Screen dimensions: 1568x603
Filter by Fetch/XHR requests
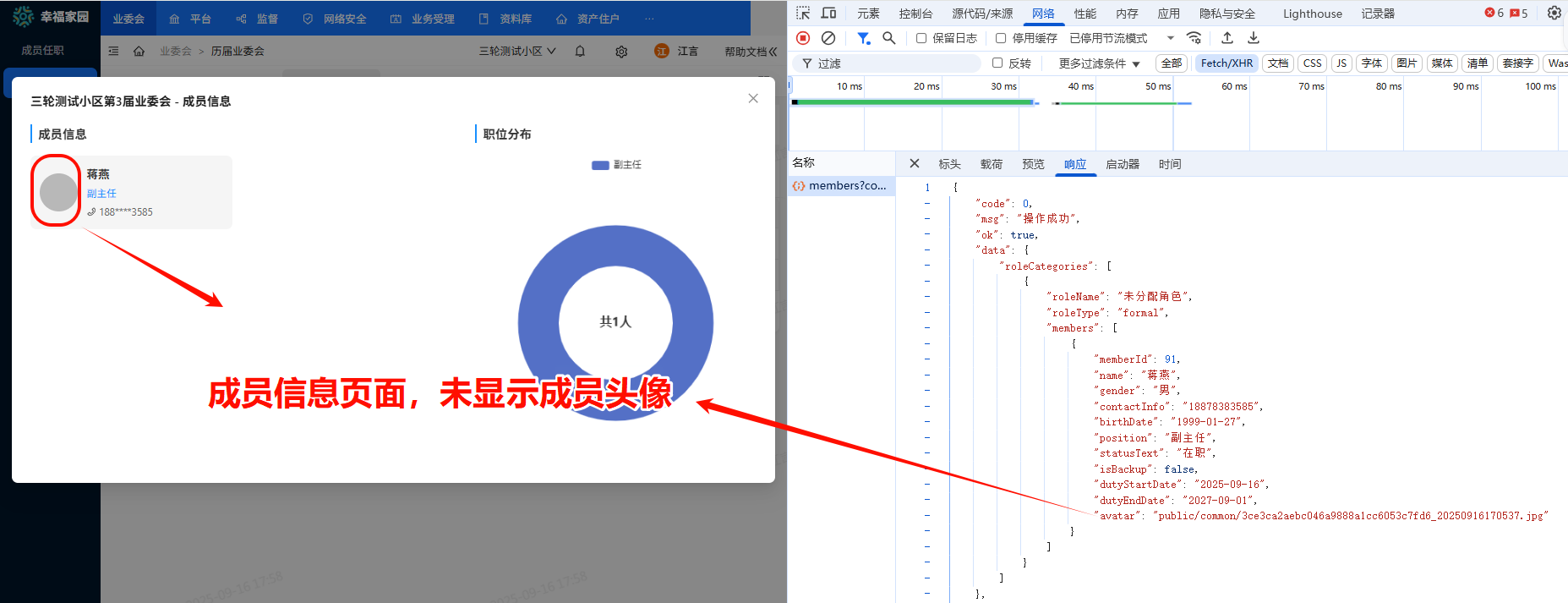click(x=1227, y=63)
